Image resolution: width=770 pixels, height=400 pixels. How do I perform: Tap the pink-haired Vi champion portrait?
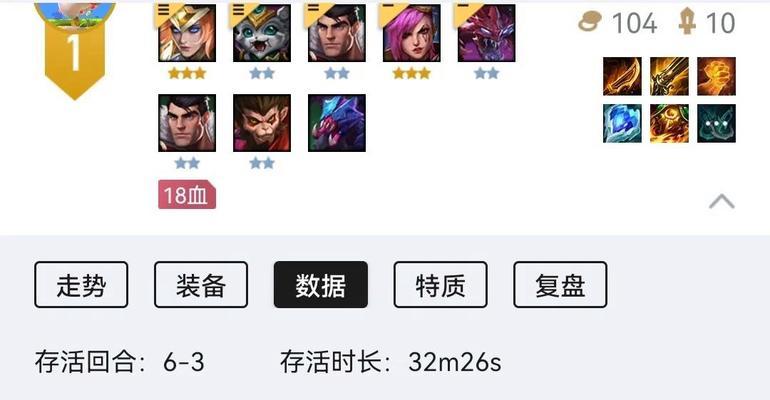tap(412, 33)
